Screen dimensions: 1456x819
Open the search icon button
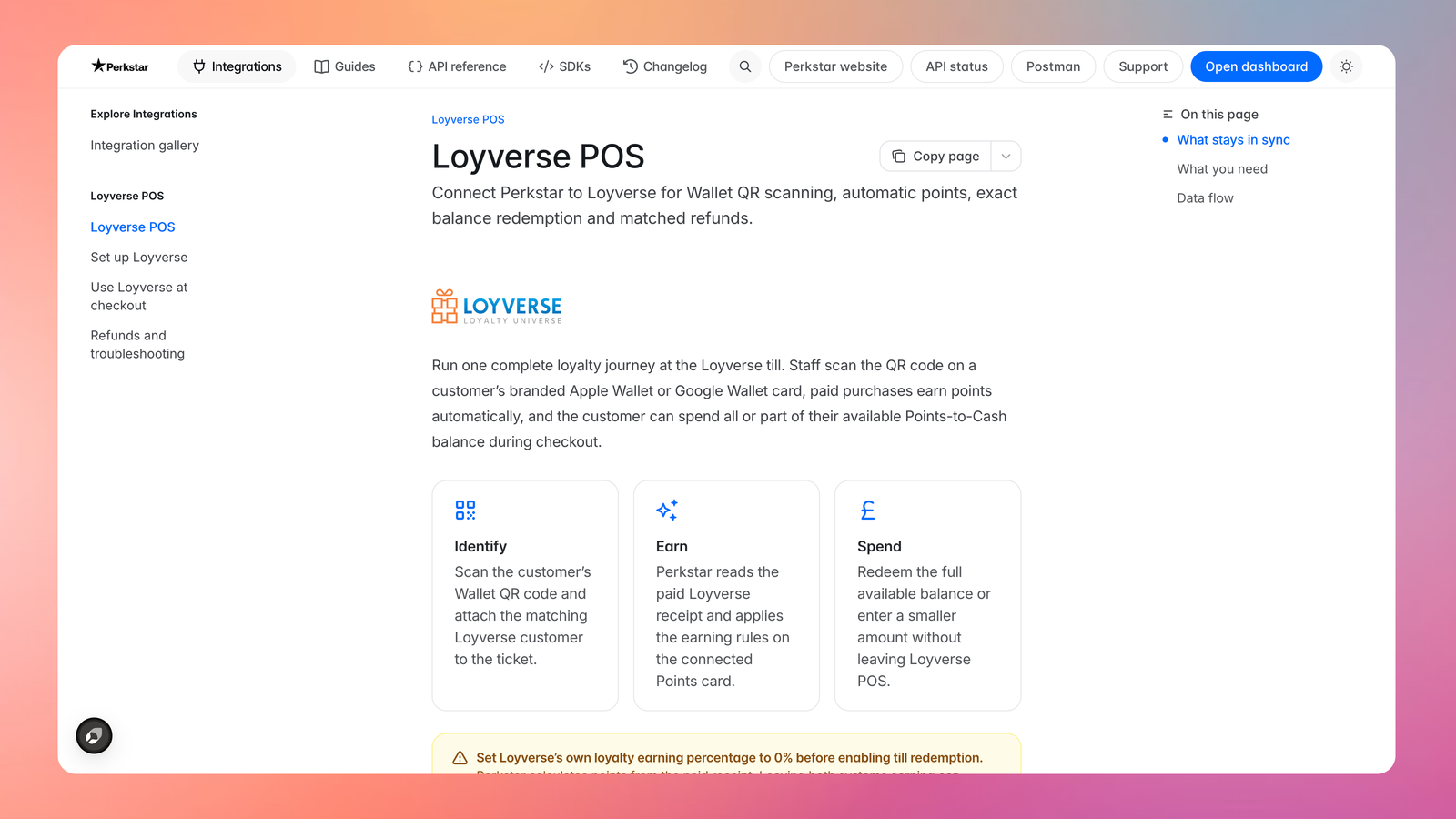coord(745,66)
